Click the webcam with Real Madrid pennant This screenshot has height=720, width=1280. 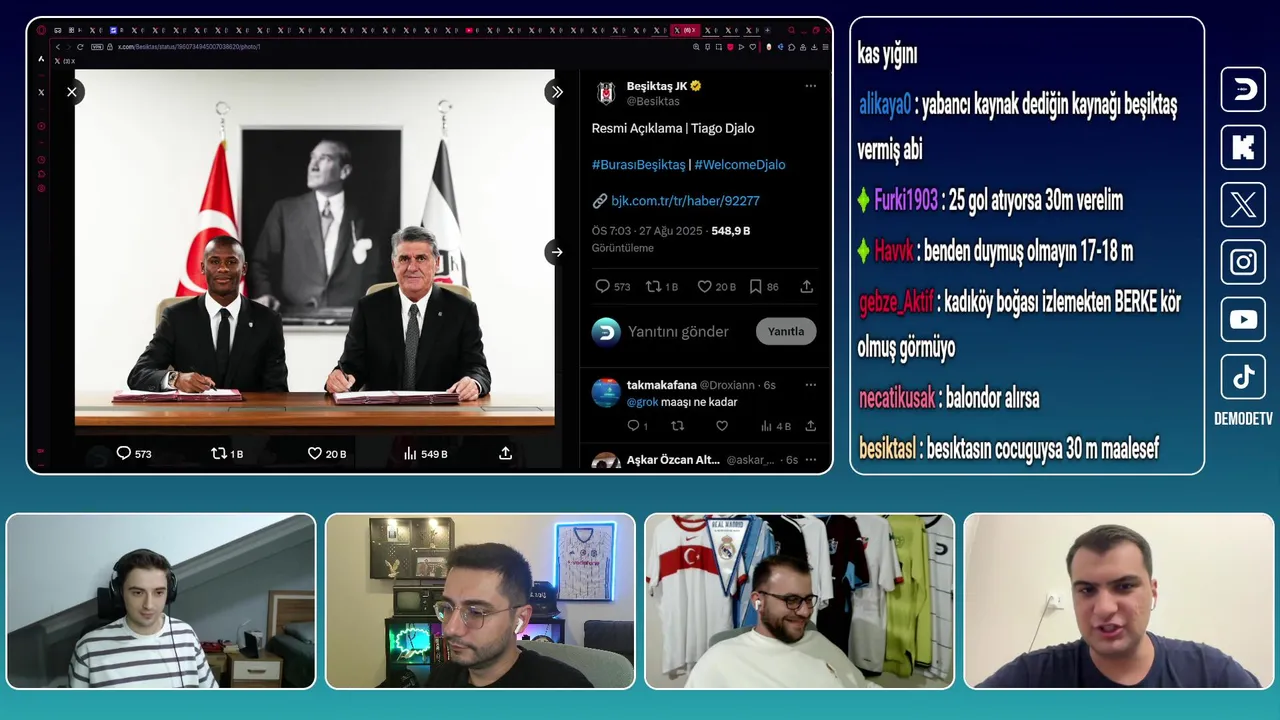point(800,601)
